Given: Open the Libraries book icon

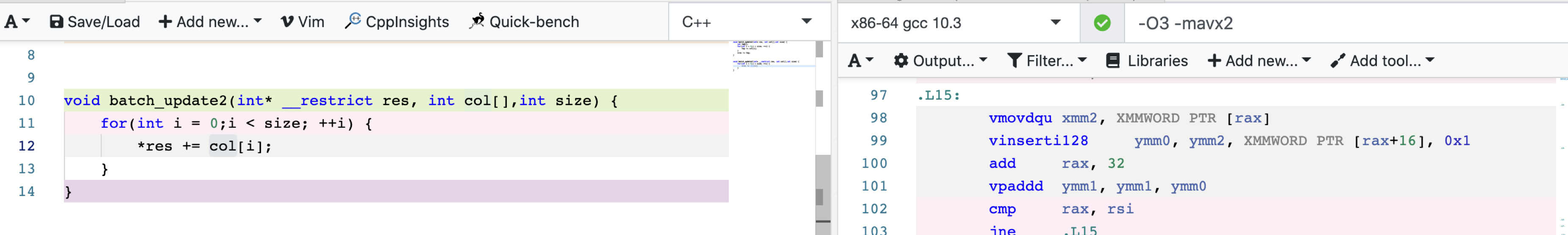Looking at the screenshot, I should (1113, 61).
